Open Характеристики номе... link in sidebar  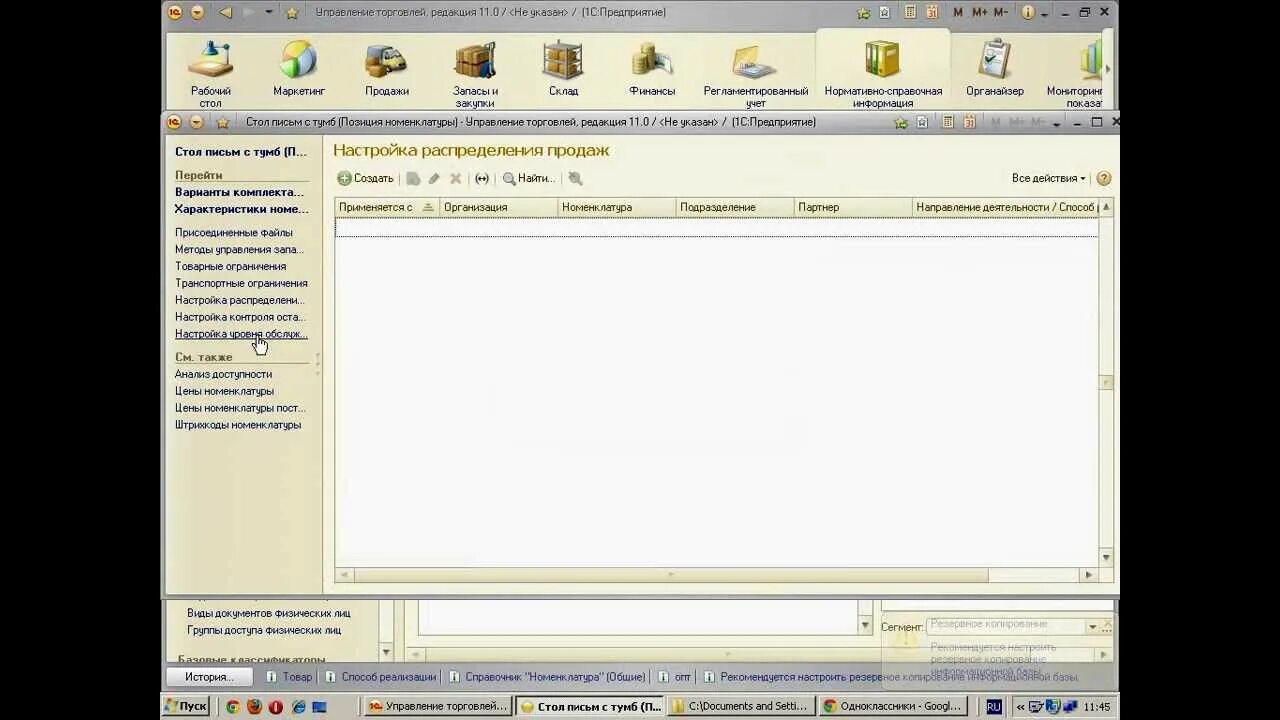tap(241, 209)
